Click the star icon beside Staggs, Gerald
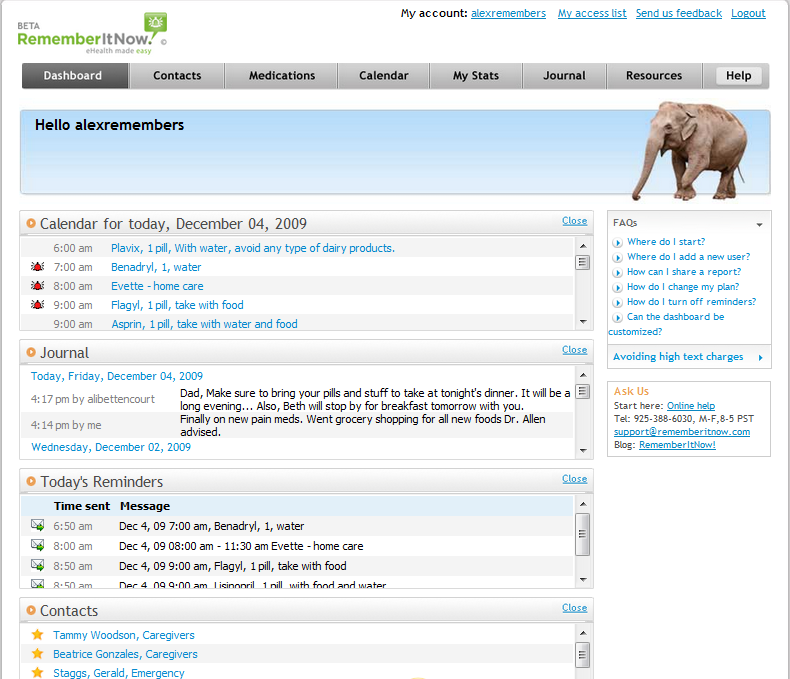 coord(37,672)
